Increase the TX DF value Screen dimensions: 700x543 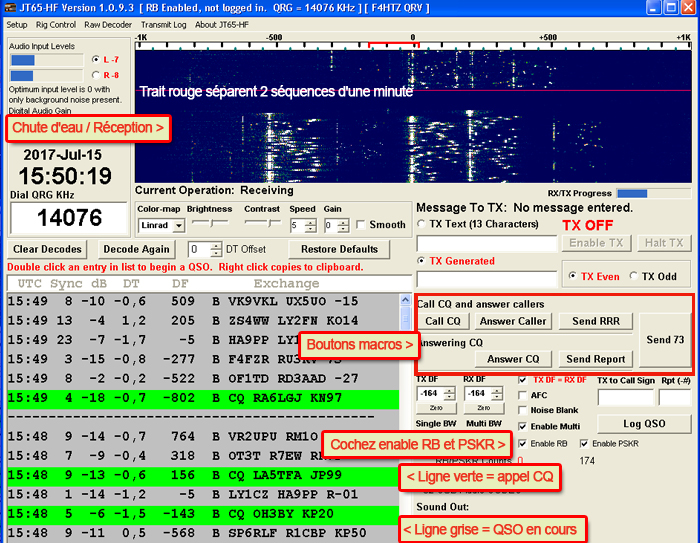450,391
